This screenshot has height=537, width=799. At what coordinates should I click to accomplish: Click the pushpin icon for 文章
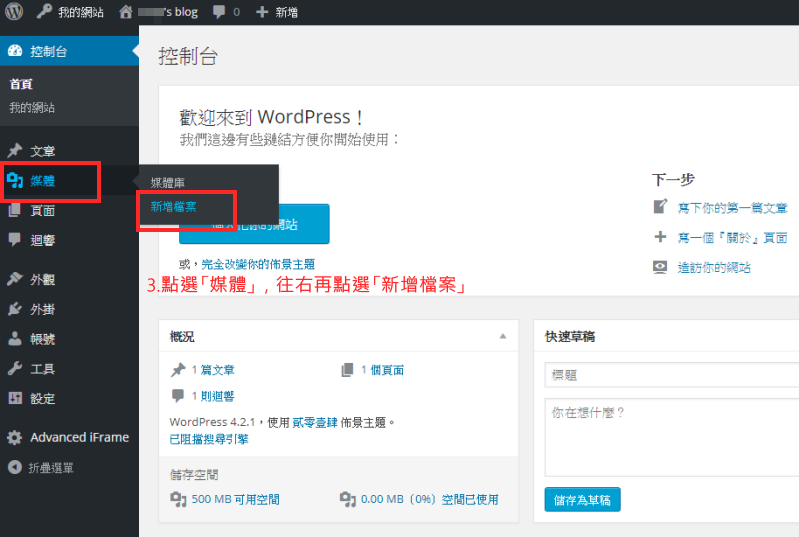tap(15, 150)
